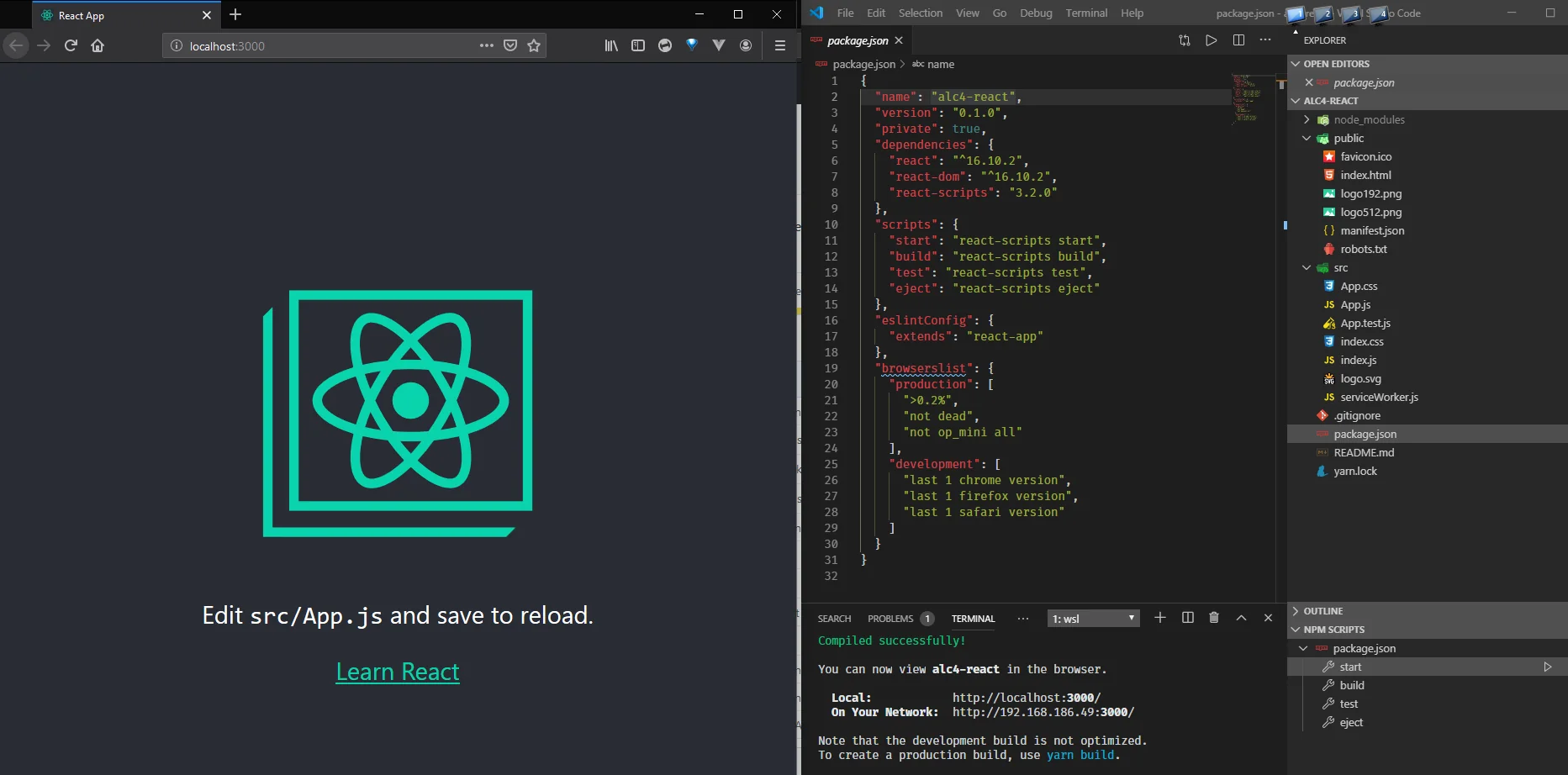This screenshot has height=775, width=1568.
Task: Open the Debug menu in VS Code
Action: pos(1036,13)
